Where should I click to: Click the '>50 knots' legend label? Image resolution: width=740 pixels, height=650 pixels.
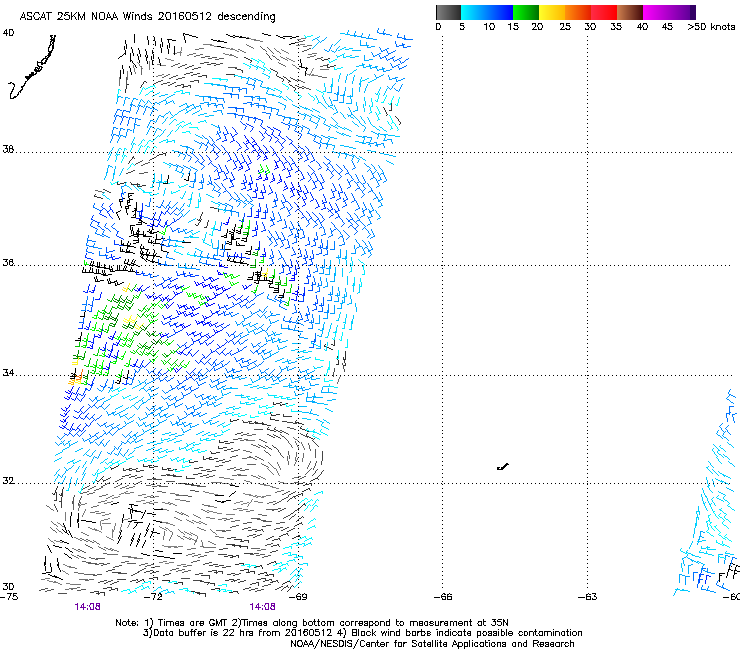click(711, 27)
